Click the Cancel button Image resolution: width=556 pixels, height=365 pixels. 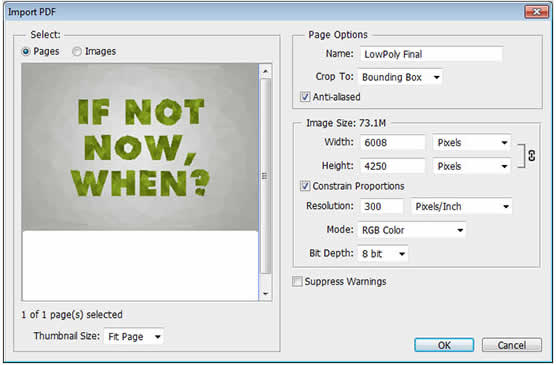pos(512,345)
